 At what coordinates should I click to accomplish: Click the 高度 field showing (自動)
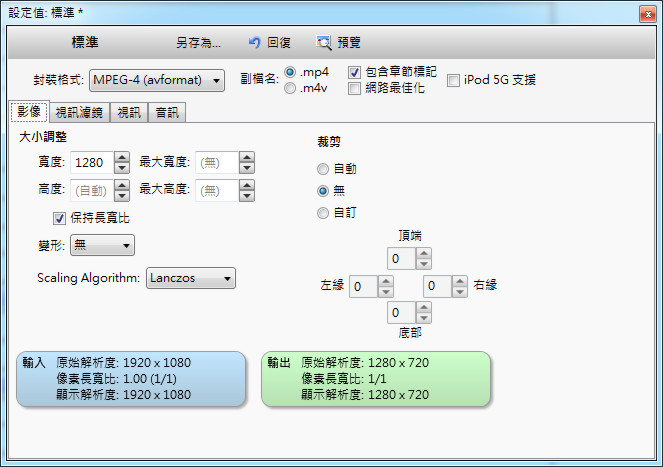(x=92, y=191)
